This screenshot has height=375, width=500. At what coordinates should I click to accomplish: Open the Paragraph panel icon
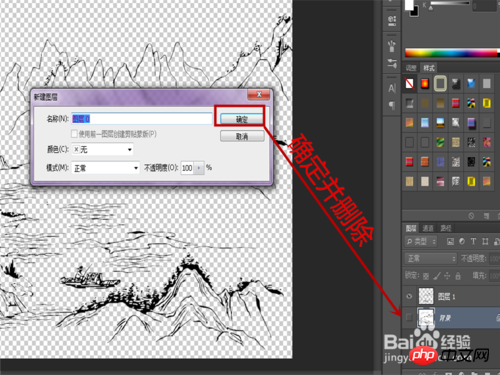(392, 105)
